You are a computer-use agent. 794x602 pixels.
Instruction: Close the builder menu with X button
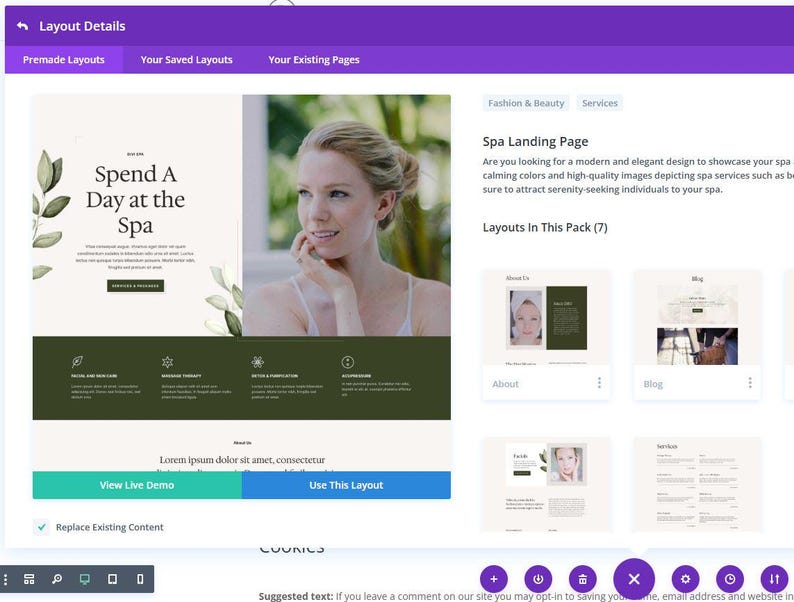(x=634, y=579)
